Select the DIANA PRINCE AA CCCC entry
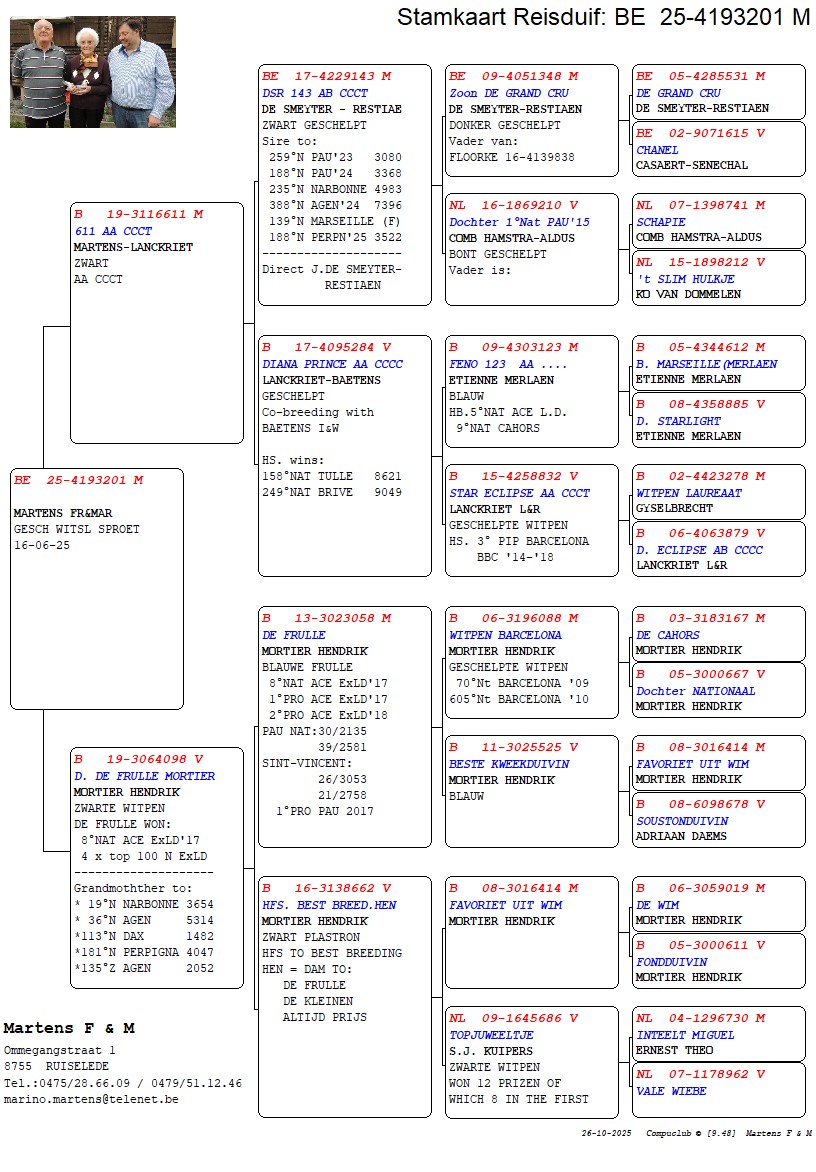816x1172 pixels. (x=332, y=364)
